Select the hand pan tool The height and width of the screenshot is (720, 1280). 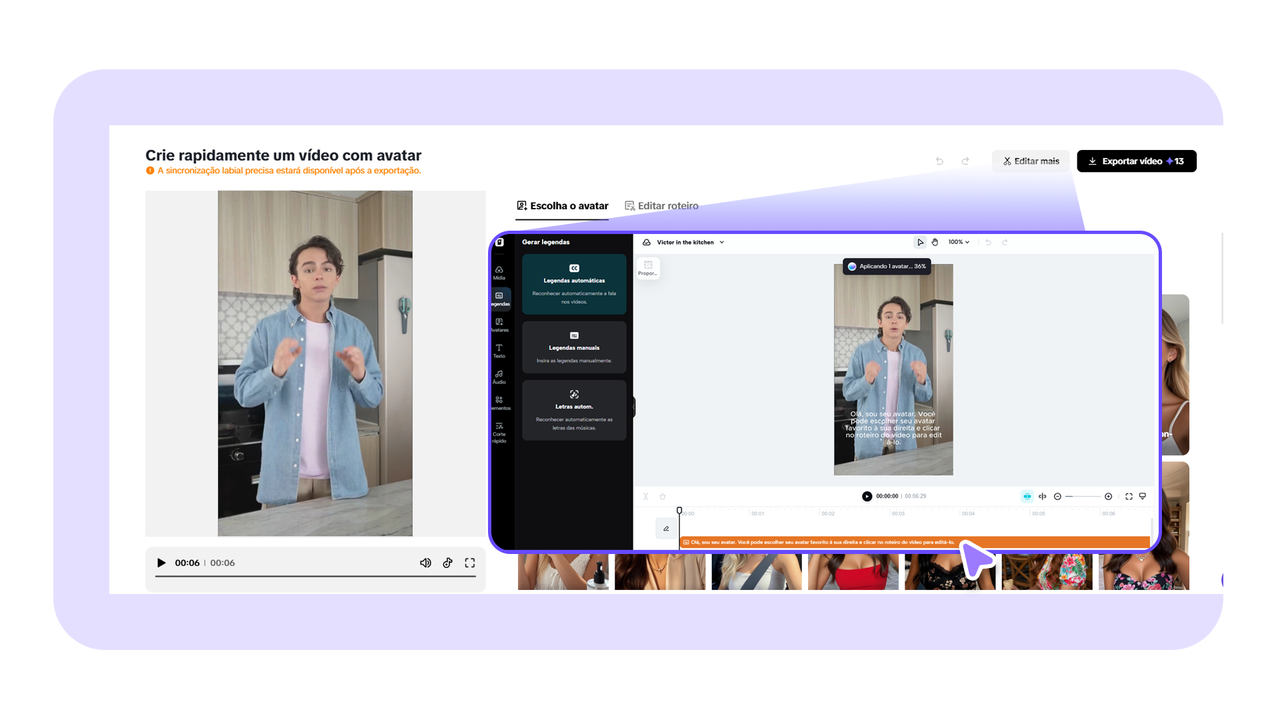click(935, 242)
